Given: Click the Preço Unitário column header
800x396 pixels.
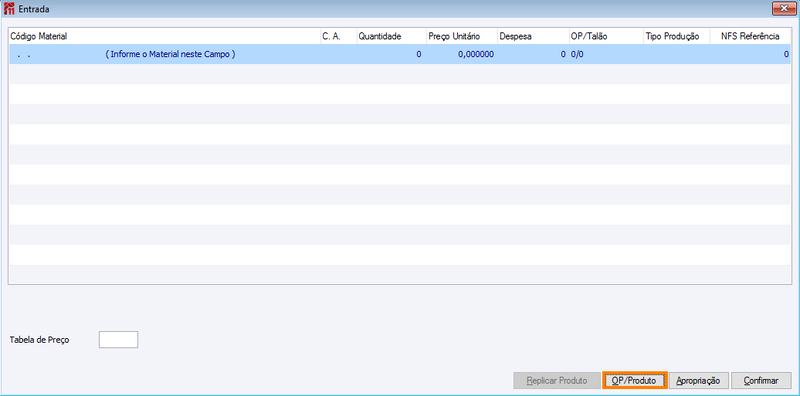Looking at the screenshot, I should coord(462,37).
